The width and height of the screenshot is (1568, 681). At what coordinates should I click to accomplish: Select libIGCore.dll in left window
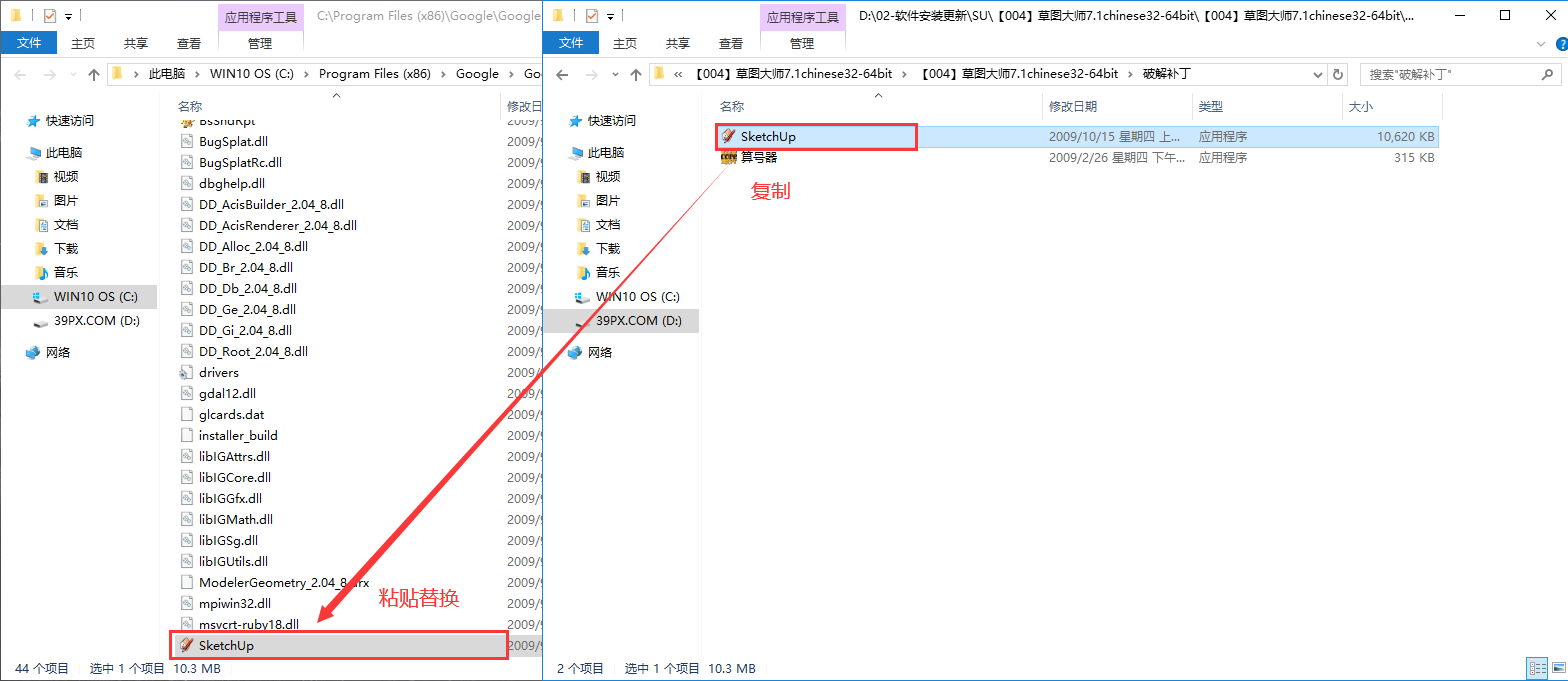click(235, 477)
